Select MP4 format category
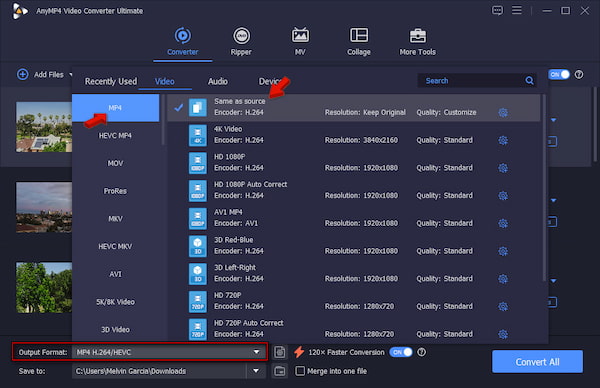600x388 pixels. tap(116, 108)
